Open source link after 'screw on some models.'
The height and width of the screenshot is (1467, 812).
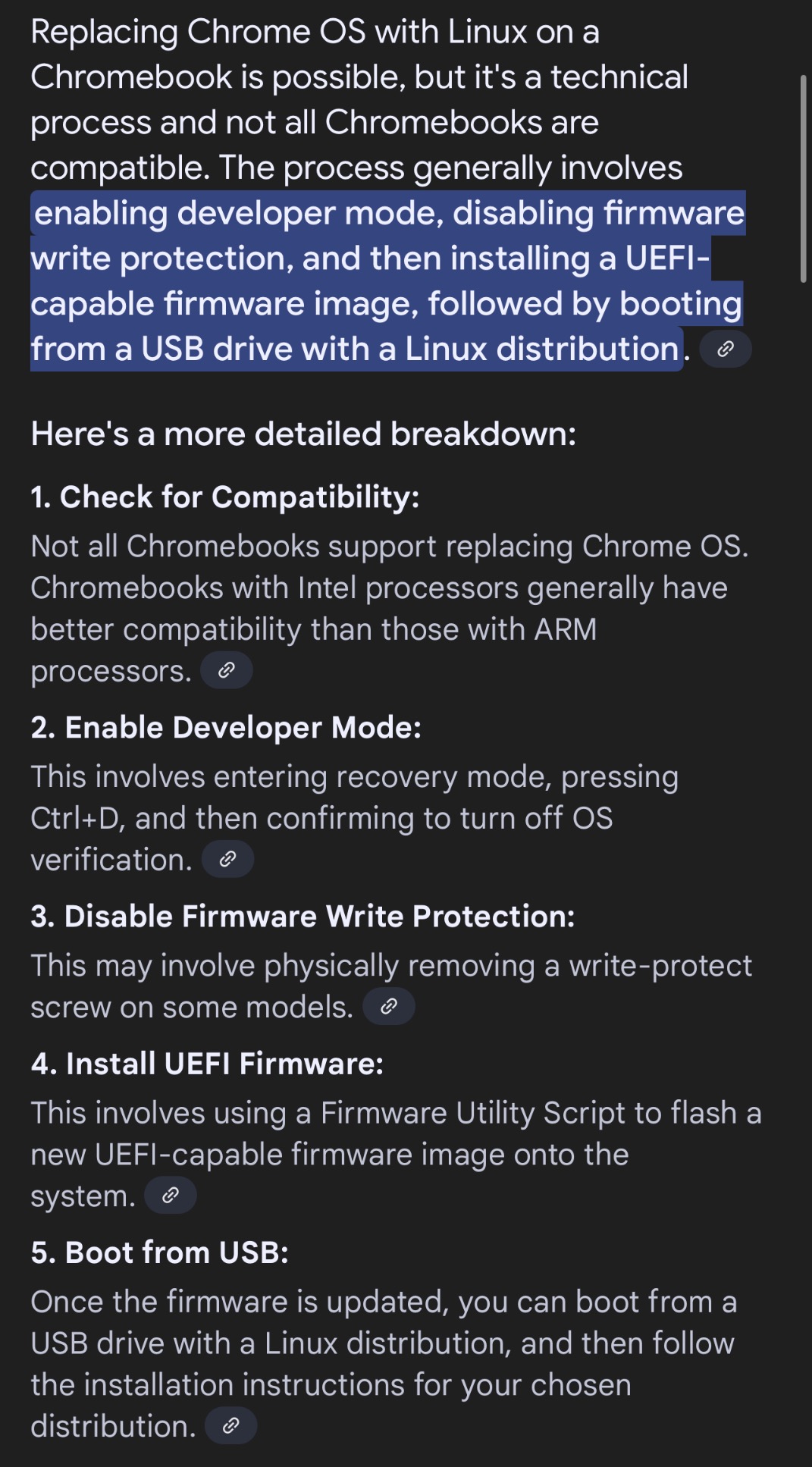388,1006
